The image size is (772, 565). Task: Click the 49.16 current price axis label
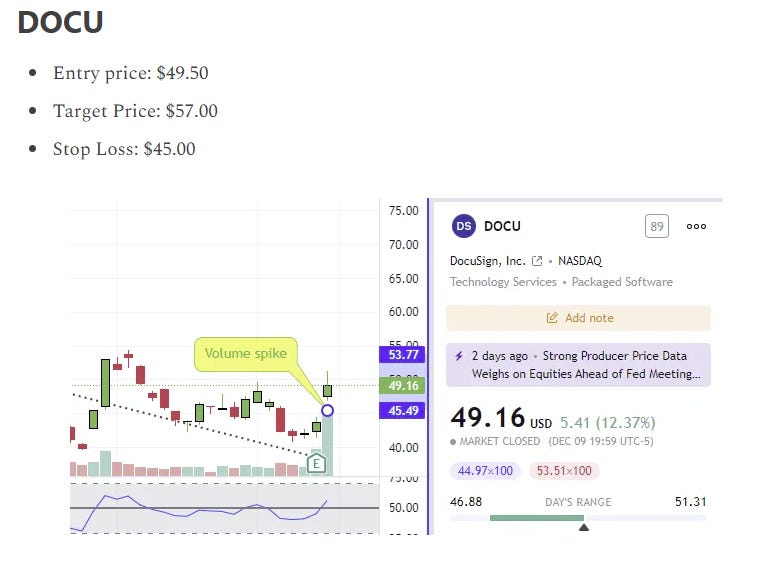pyautogui.click(x=402, y=385)
